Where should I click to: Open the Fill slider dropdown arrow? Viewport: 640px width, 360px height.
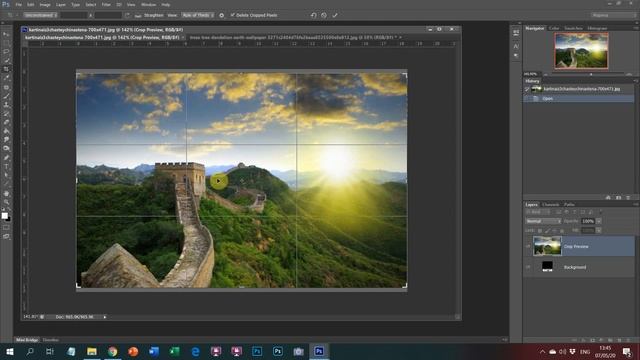click(598, 231)
